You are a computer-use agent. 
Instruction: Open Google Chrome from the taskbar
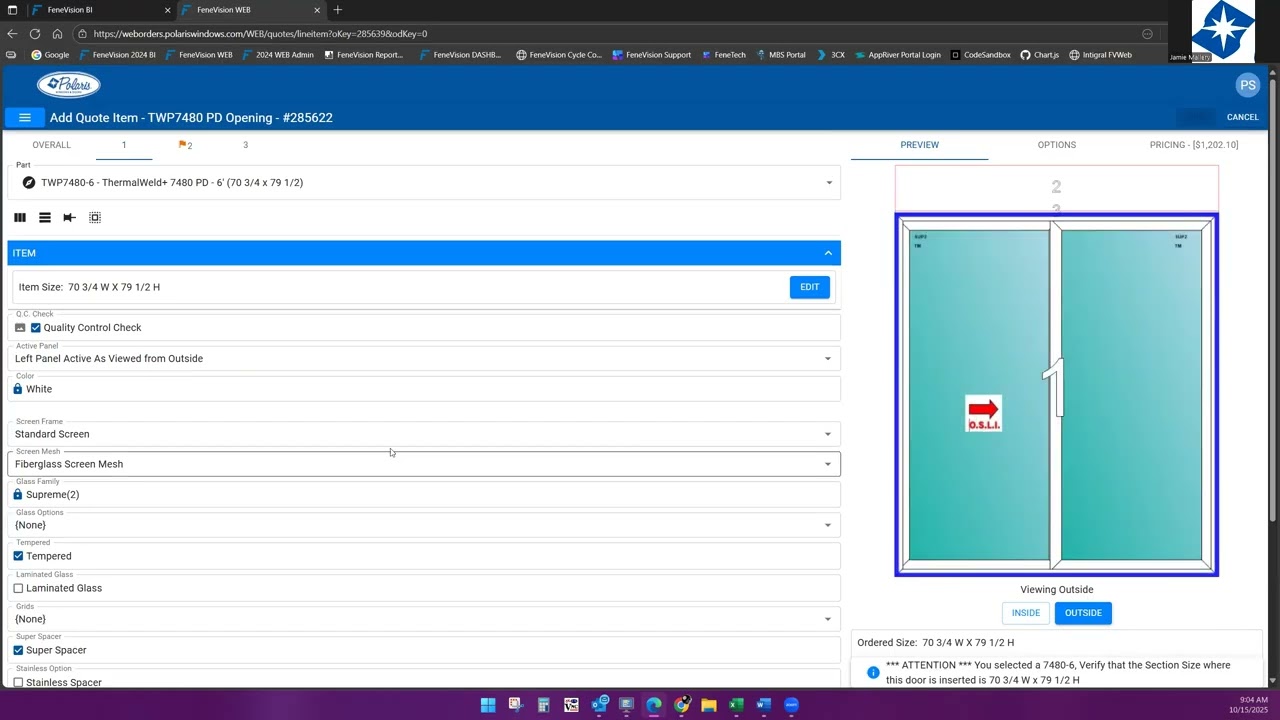click(x=681, y=705)
